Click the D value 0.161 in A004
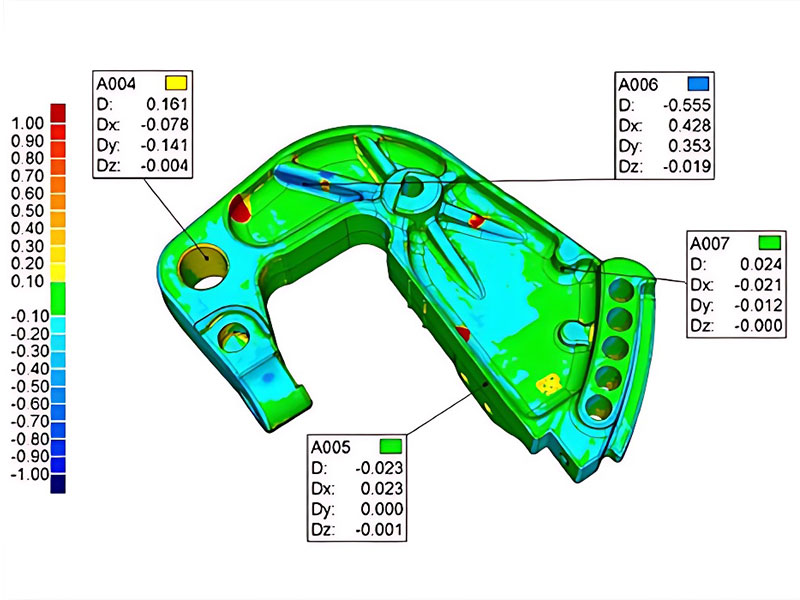800x600 pixels. [x=166, y=104]
